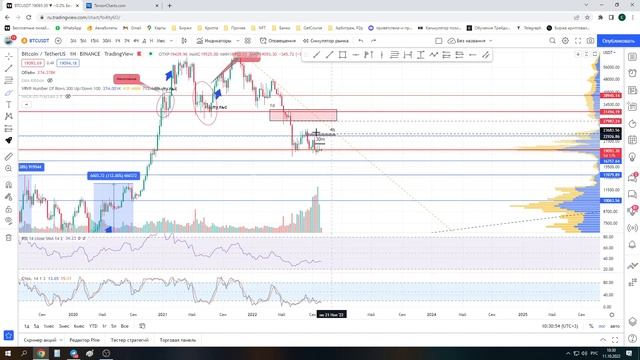Add symbol with the plus circle icon
This screenshot has width=640, height=360.
(58, 41)
